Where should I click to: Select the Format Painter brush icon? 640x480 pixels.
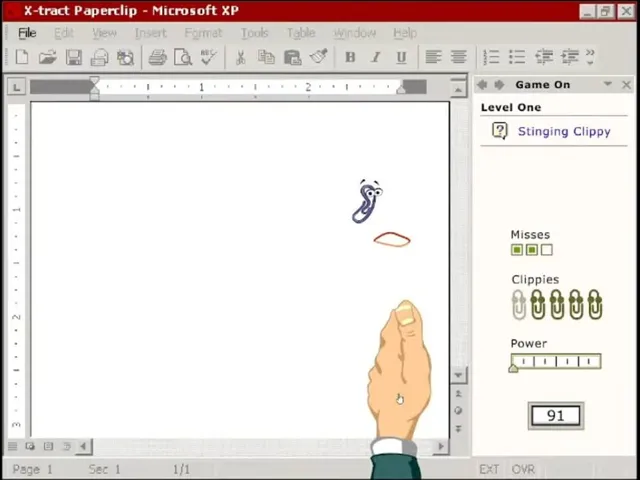(319, 56)
